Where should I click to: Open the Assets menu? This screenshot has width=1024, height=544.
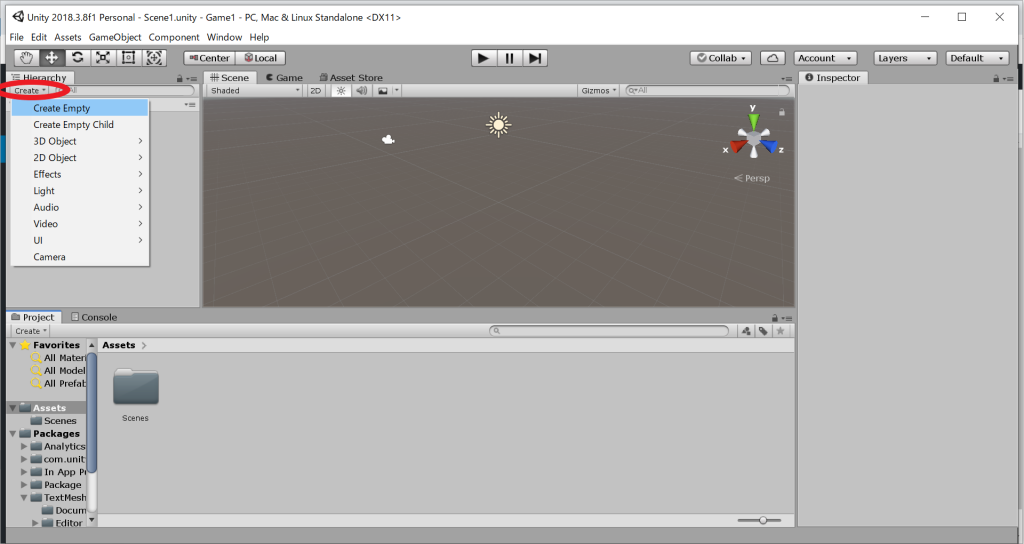[68, 37]
